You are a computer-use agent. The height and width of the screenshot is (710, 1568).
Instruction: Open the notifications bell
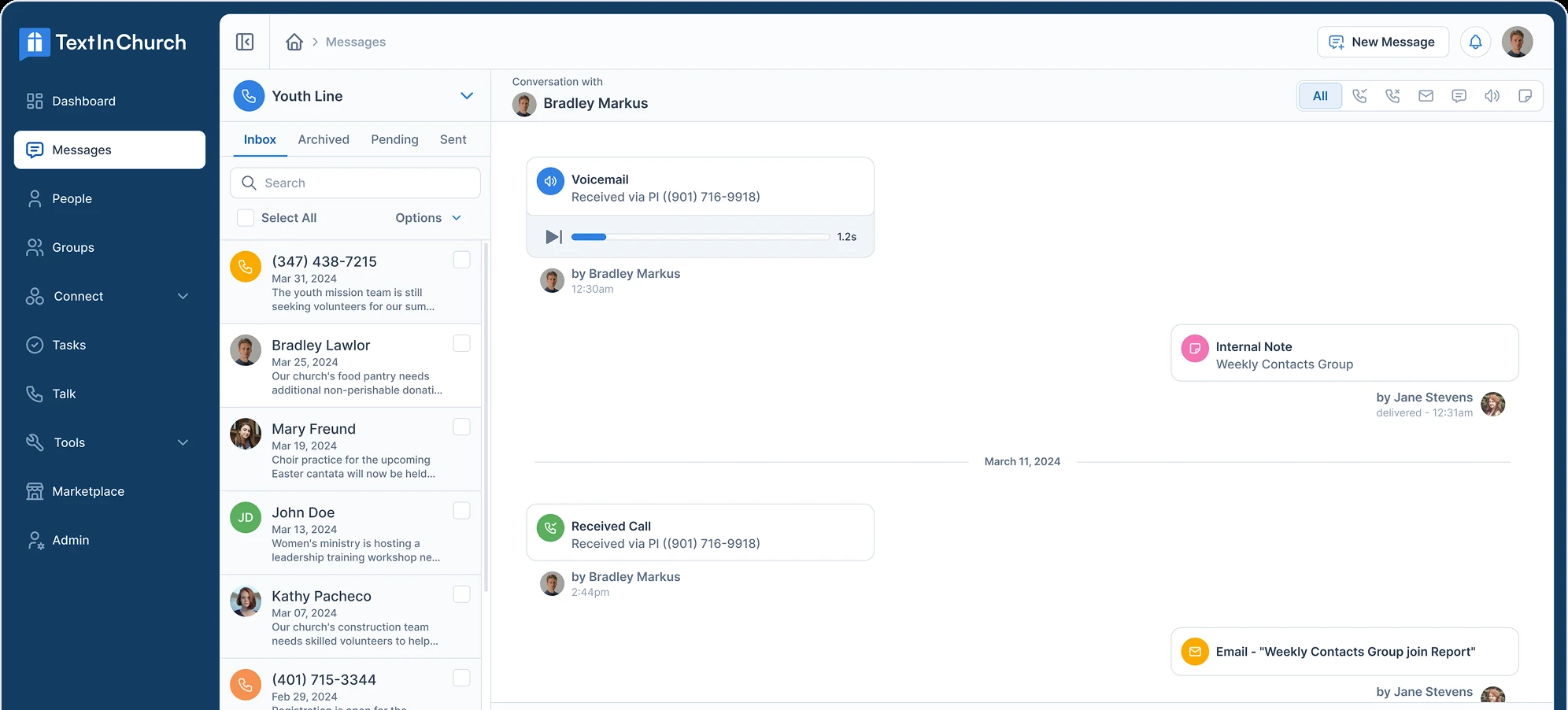pyautogui.click(x=1476, y=42)
